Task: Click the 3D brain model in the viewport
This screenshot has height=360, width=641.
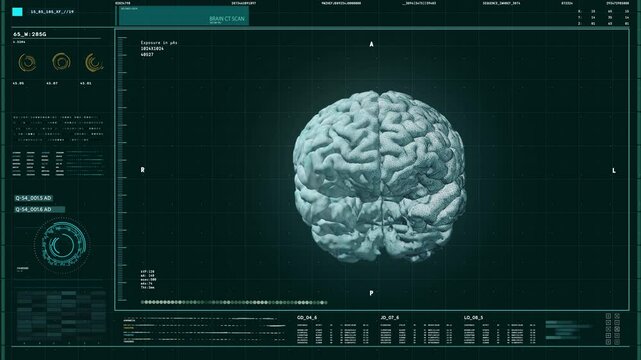Action: pyautogui.click(x=379, y=176)
